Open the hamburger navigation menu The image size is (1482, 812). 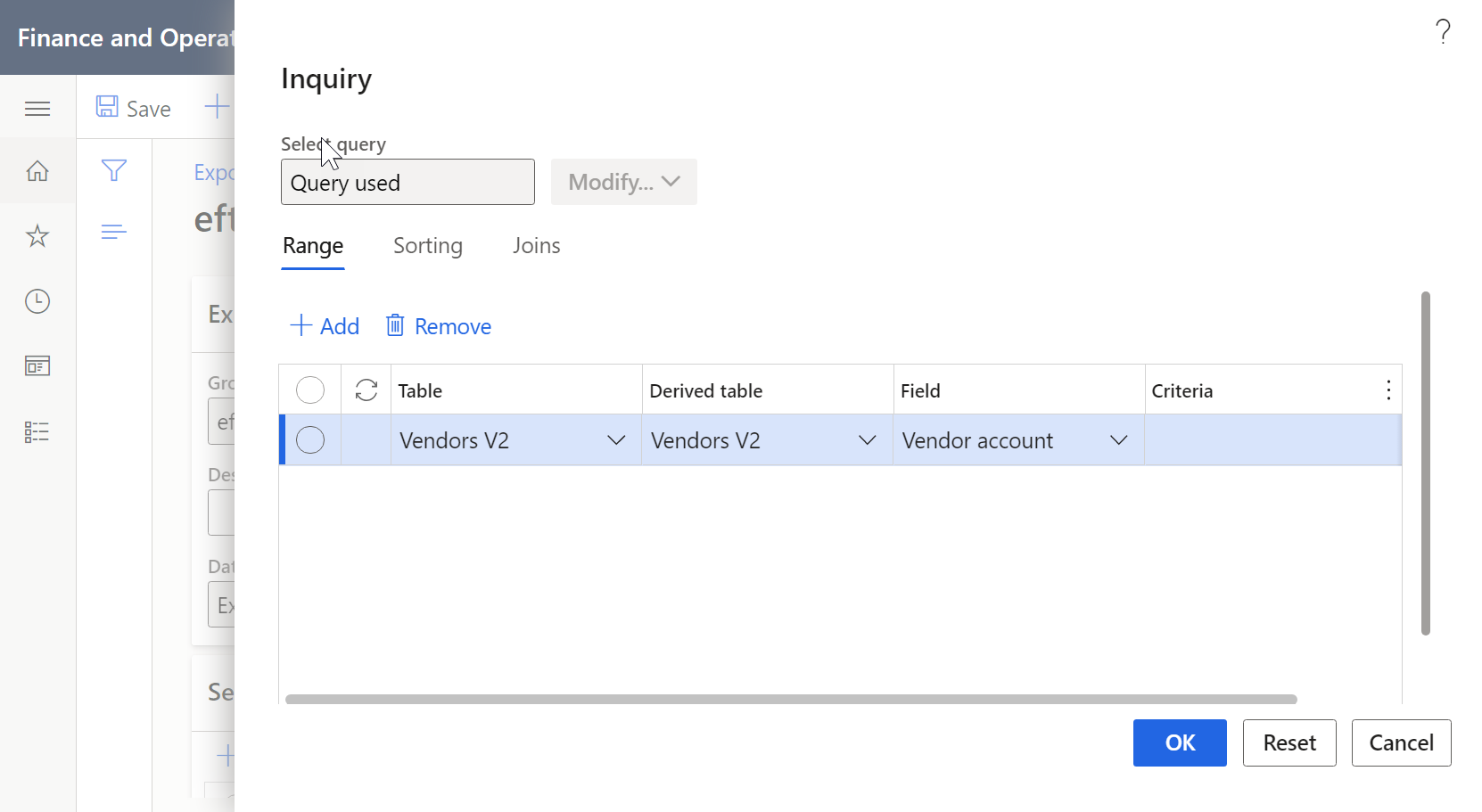point(37,109)
